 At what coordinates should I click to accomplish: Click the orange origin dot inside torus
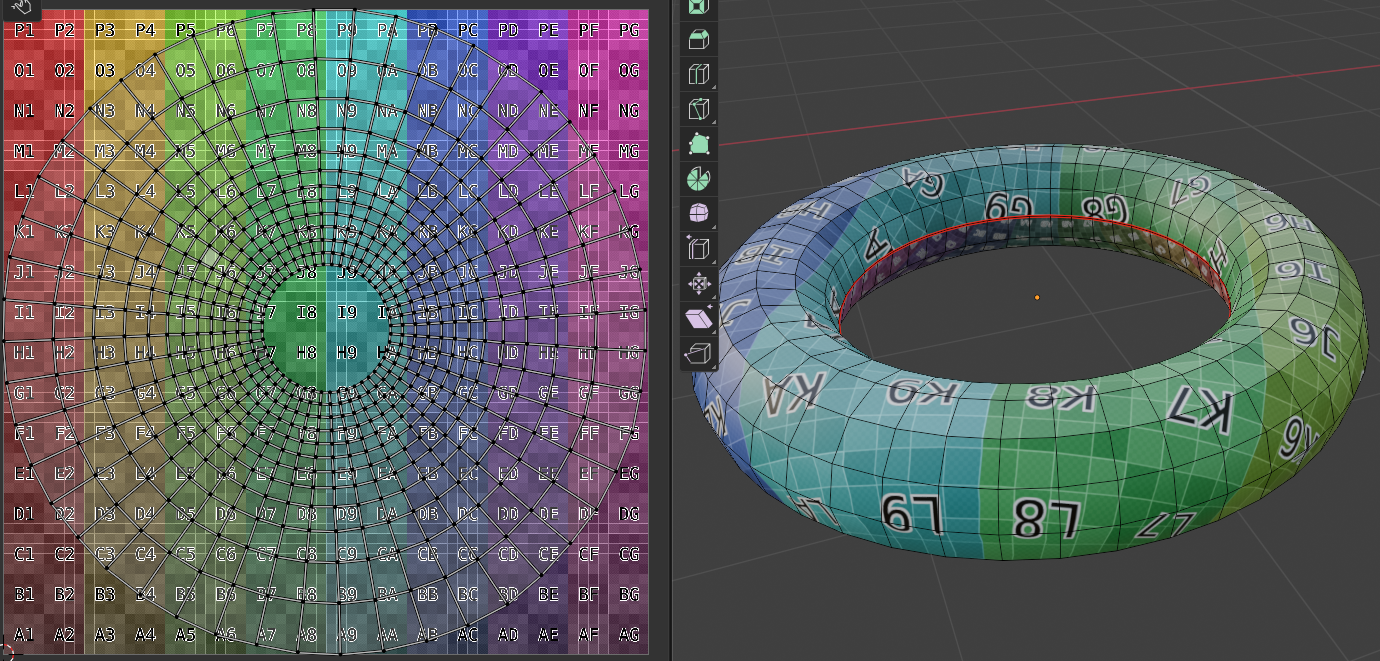[1037, 297]
